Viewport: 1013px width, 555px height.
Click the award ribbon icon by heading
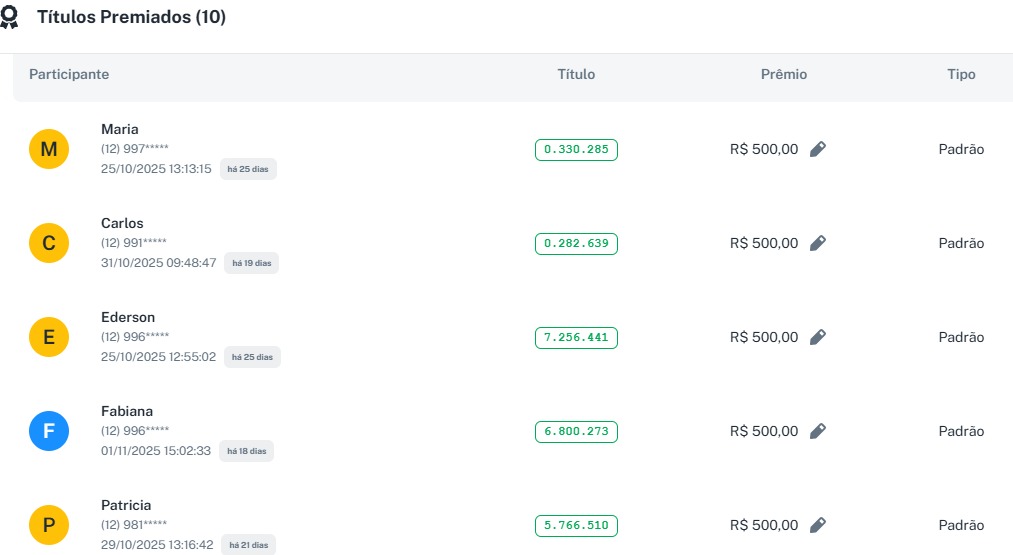pyautogui.click(x=10, y=18)
